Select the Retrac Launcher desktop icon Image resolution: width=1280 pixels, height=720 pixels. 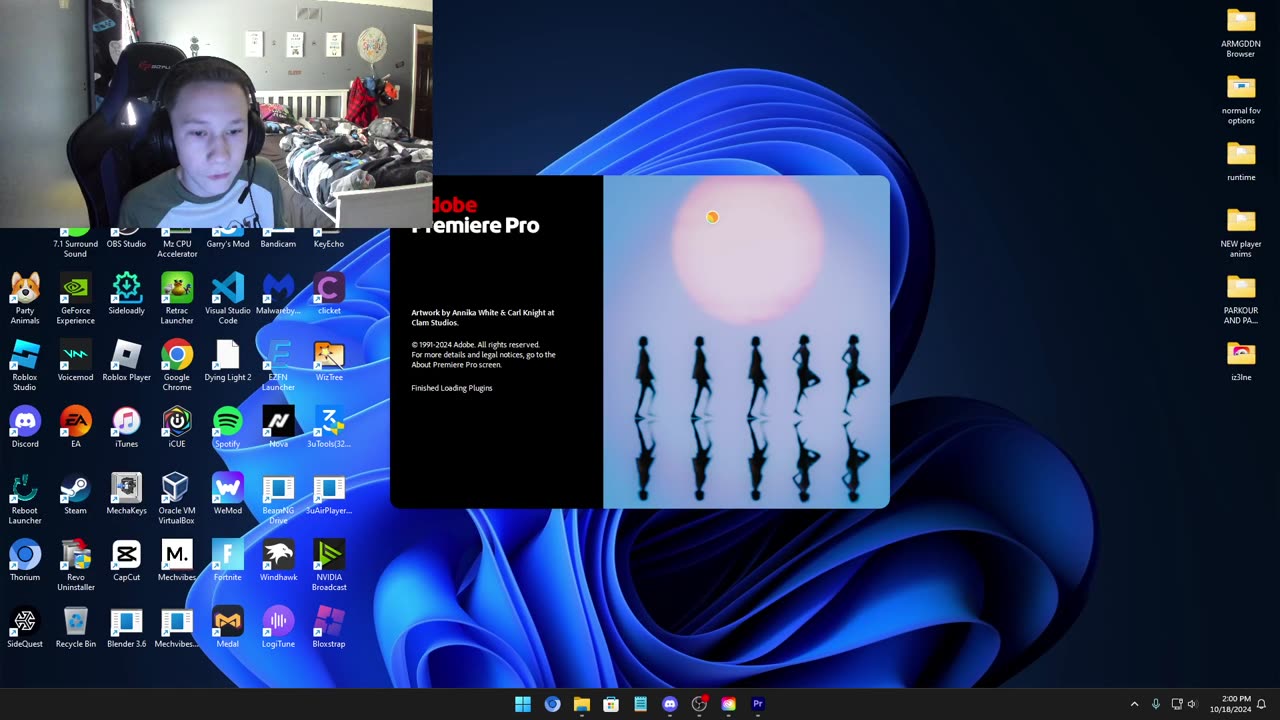(177, 298)
